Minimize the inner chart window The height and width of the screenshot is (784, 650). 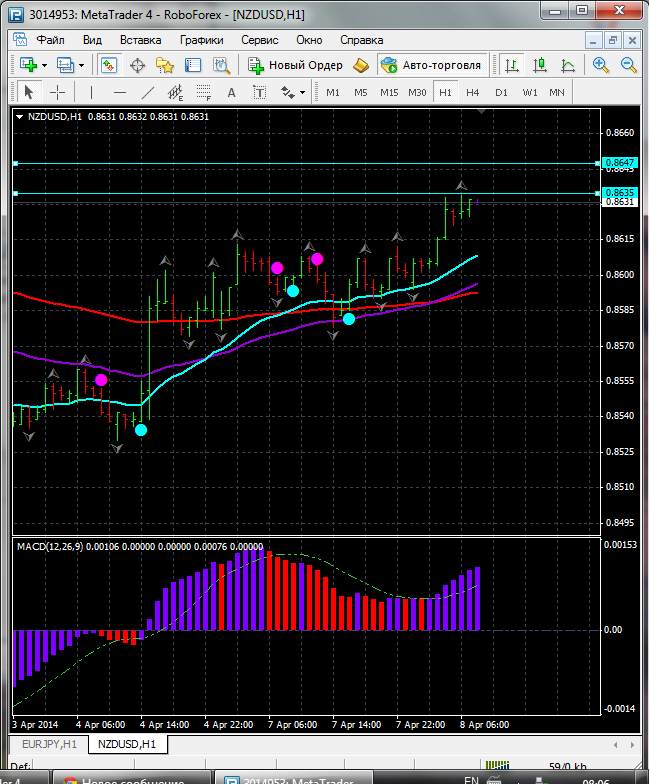click(593, 40)
